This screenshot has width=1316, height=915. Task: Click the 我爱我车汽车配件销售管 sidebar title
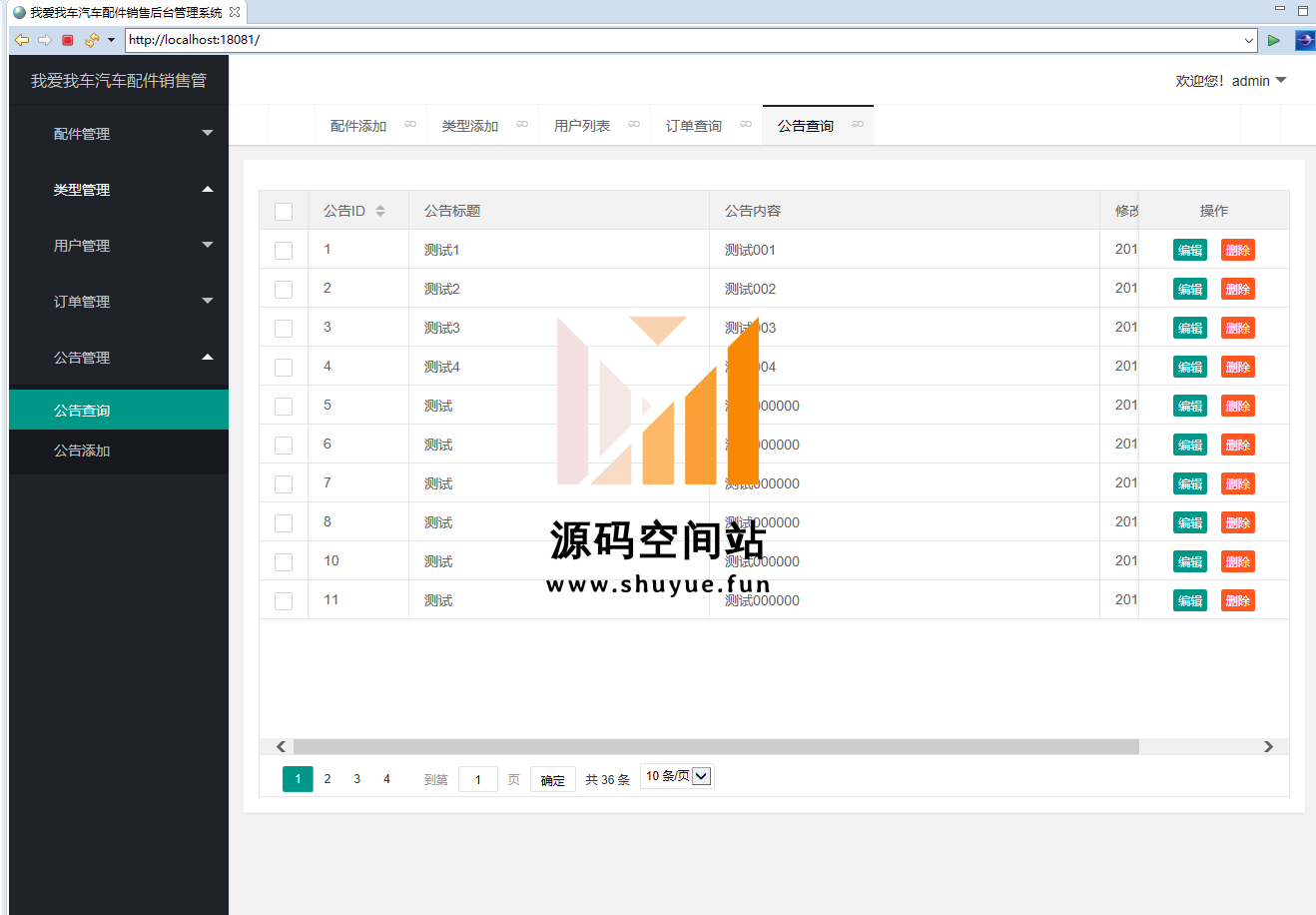pyautogui.click(x=119, y=81)
